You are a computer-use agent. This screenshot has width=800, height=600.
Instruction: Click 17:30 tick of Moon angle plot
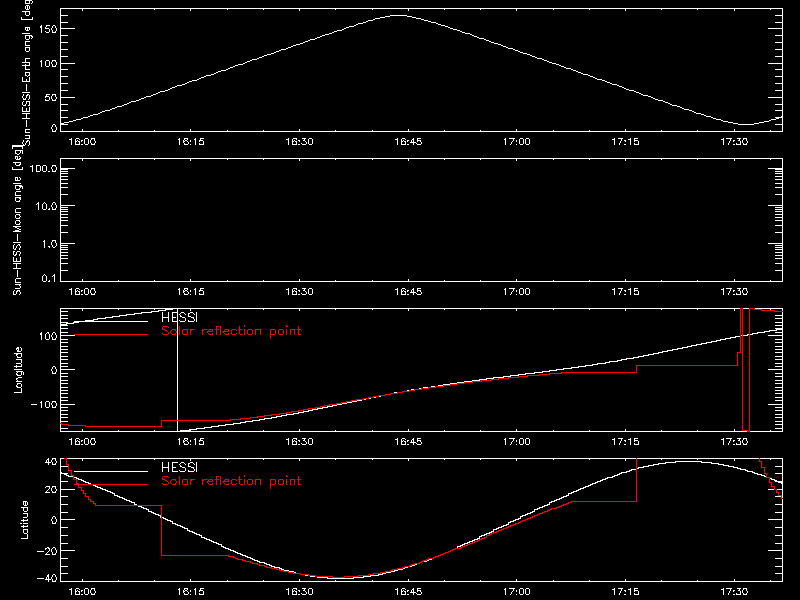pyautogui.click(x=734, y=292)
